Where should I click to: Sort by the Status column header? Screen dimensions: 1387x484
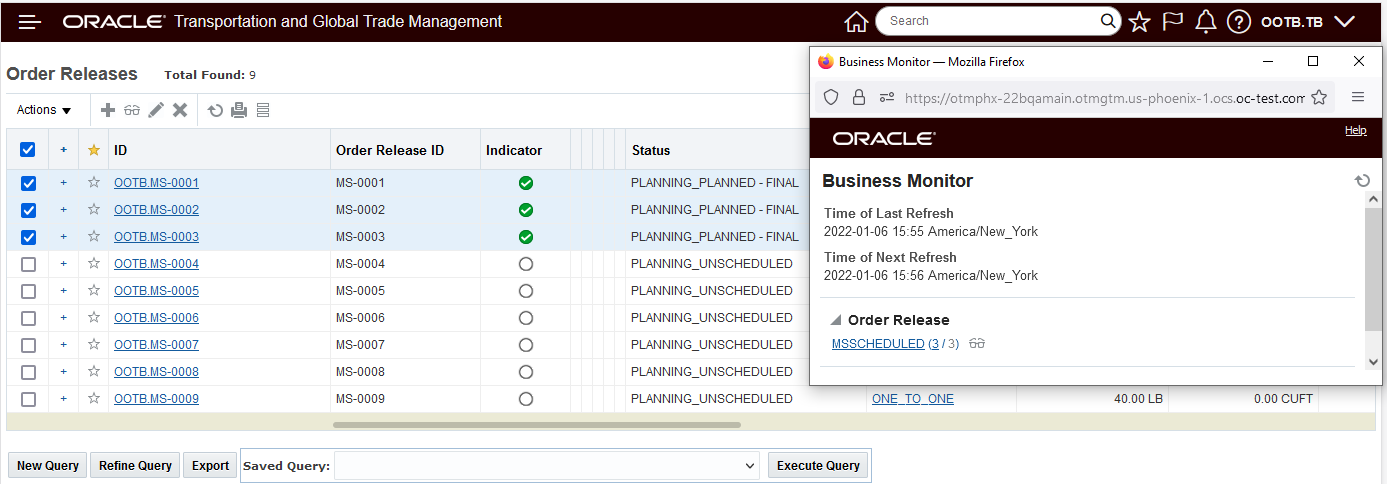coord(651,150)
